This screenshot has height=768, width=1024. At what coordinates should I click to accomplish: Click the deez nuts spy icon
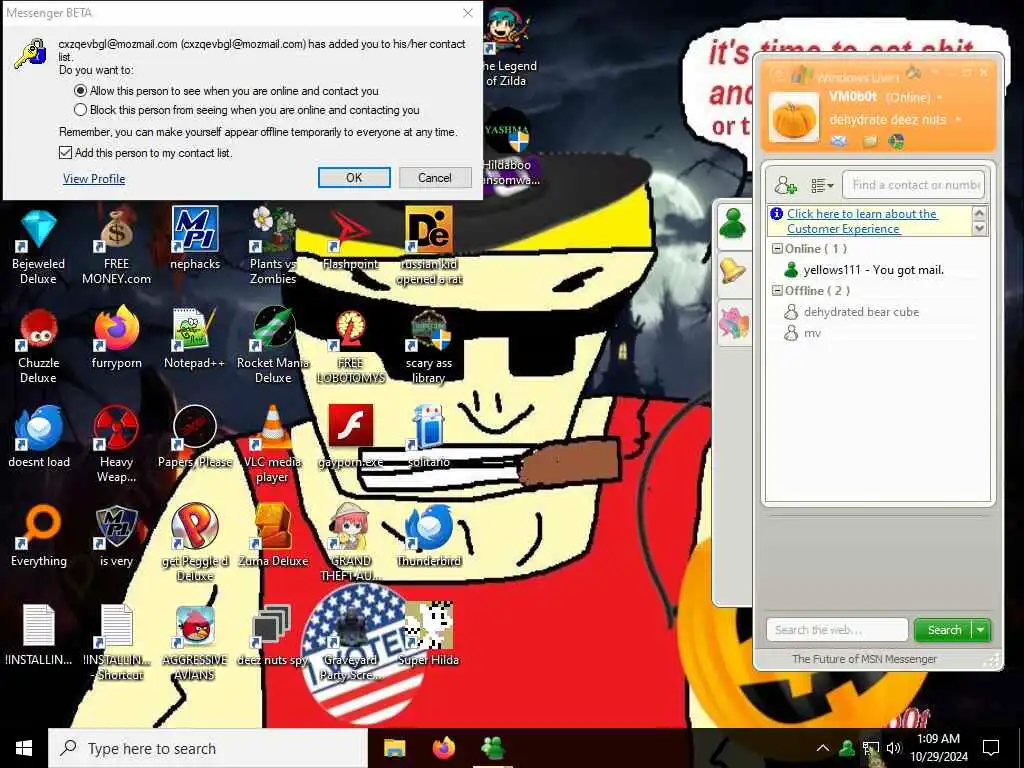coord(273,635)
